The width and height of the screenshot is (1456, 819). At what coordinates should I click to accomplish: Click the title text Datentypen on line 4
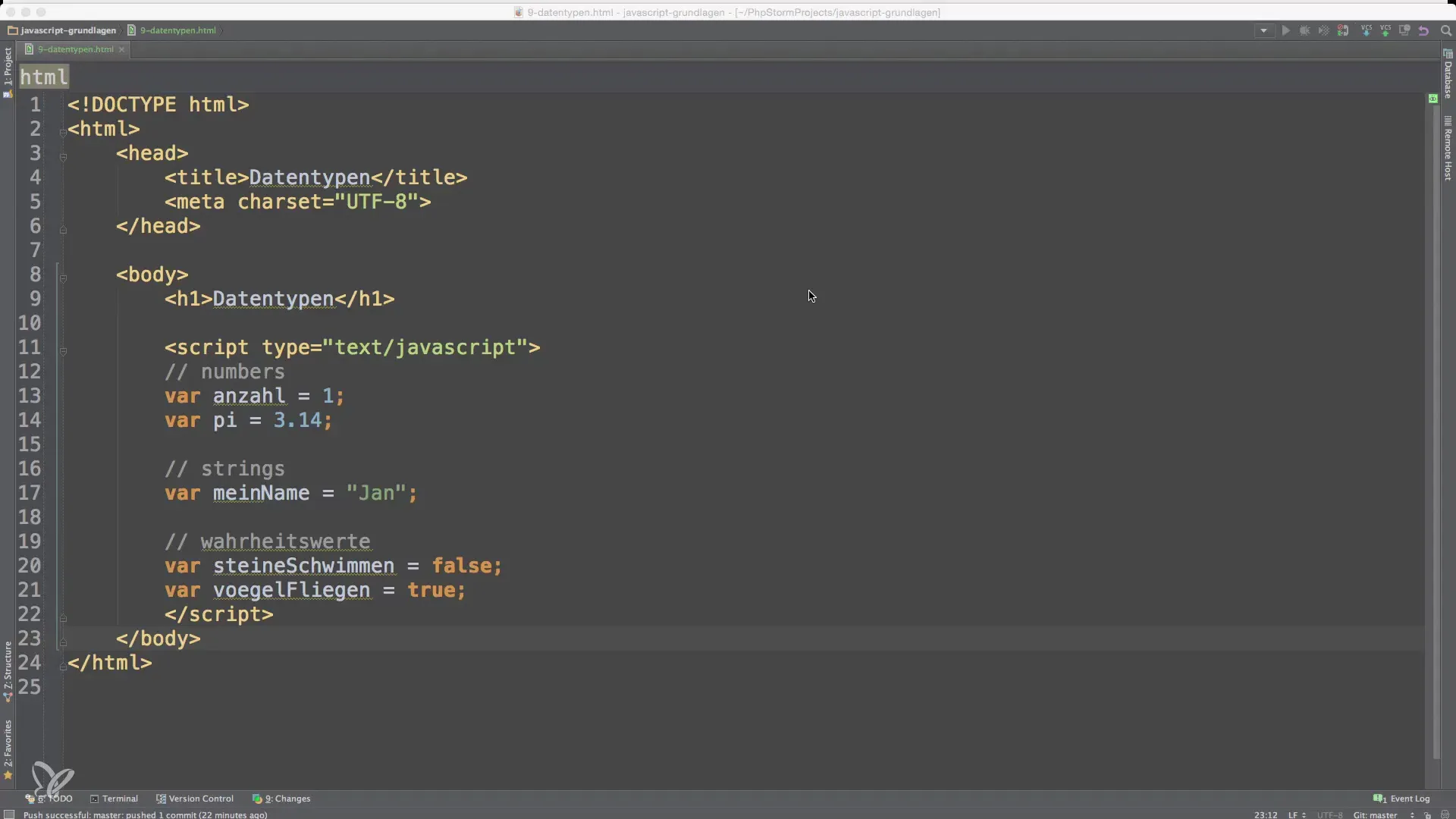coord(309,177)
